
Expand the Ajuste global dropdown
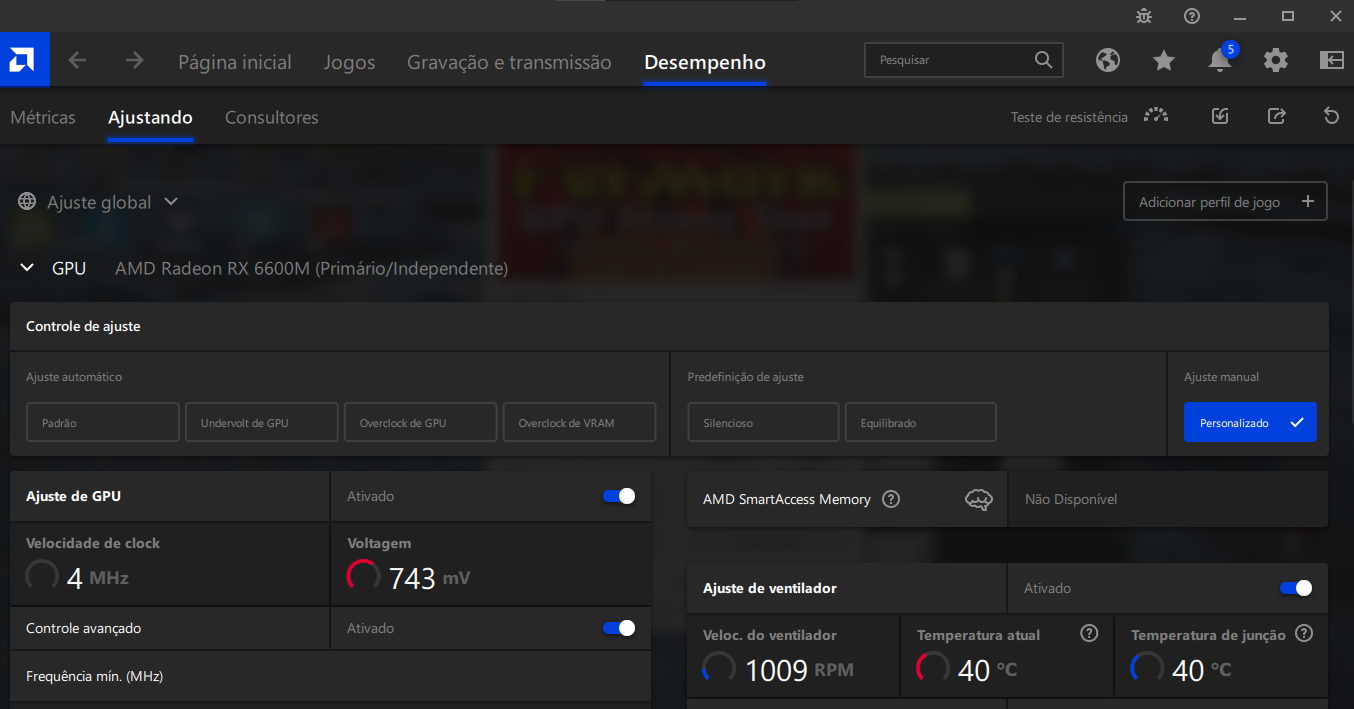pyautogui.click(x=171, y=201)
